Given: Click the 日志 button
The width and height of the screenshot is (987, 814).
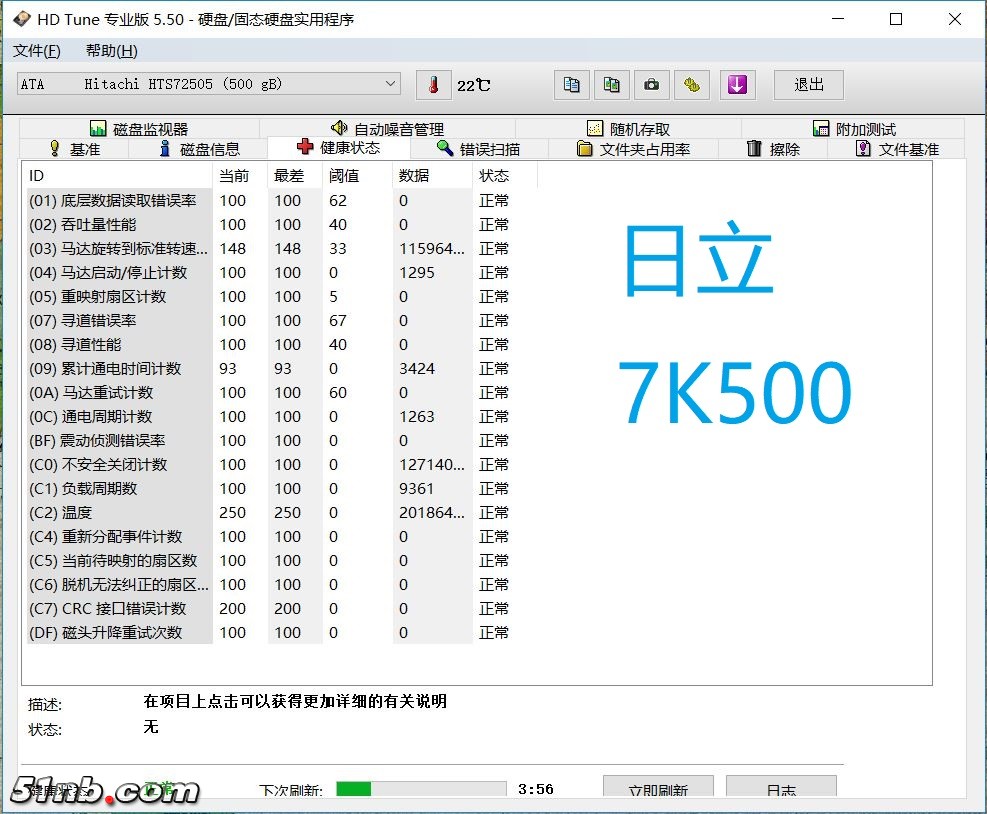Looking at the screenshot, I should click(x=781, y=790).
